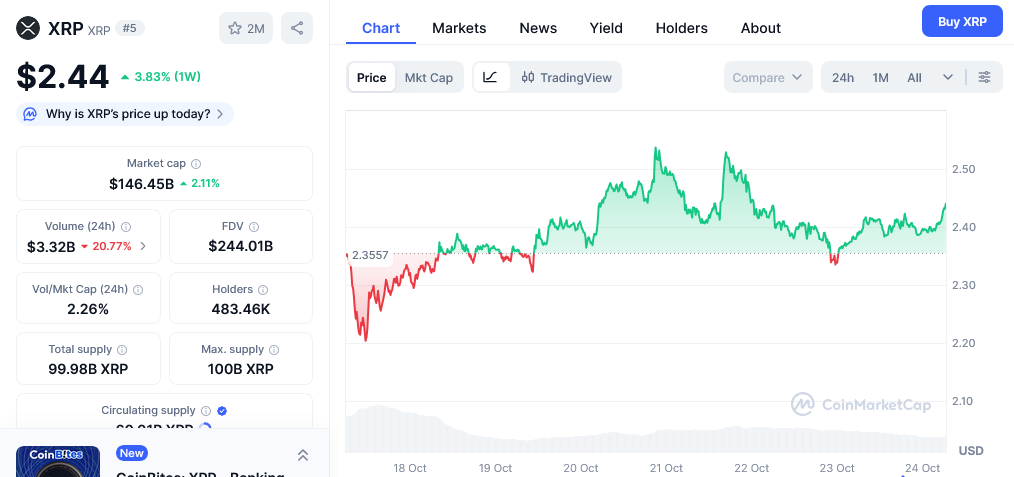The width and height of the screenshot is (1014, 477).
Task: Click the FDV info icon
Action: pos(255,227)
